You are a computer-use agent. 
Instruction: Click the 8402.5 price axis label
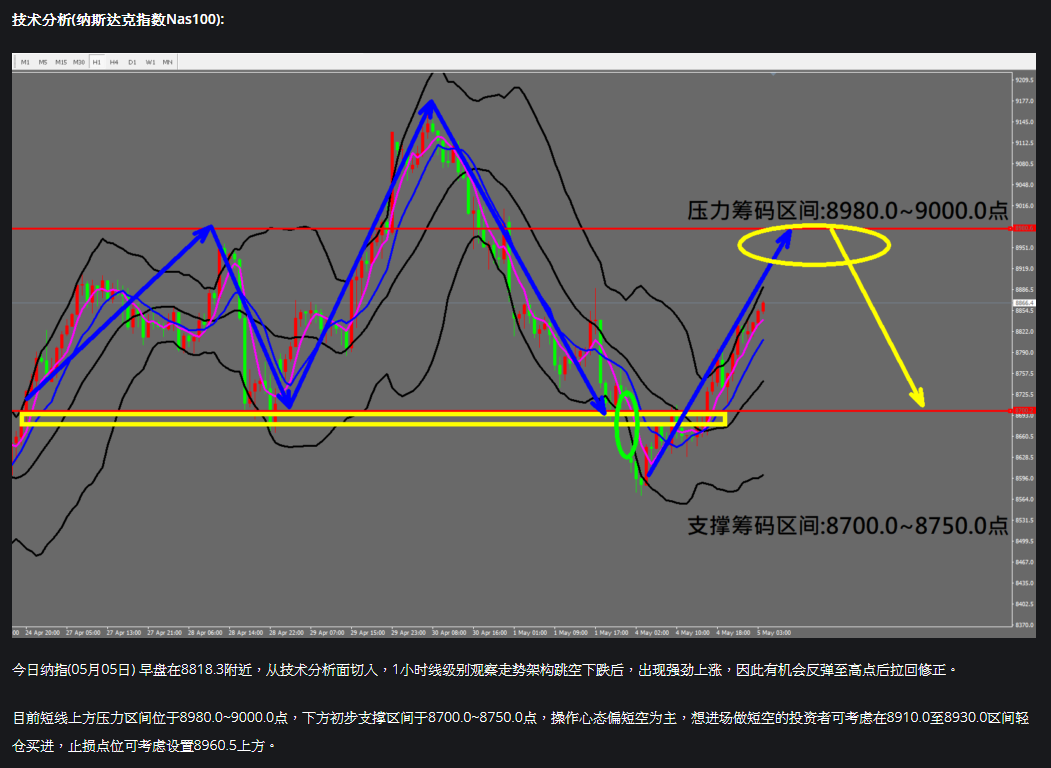pyautogui.click(x=1024, y=604)
